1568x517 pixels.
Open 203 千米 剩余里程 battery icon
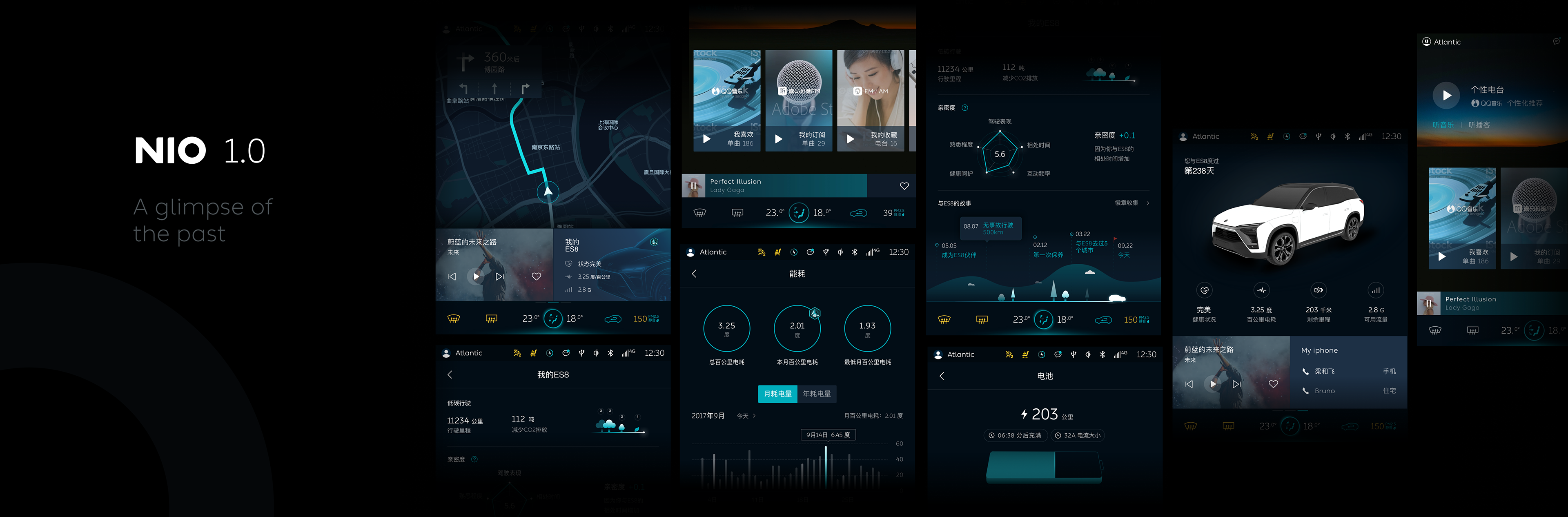1319,290
